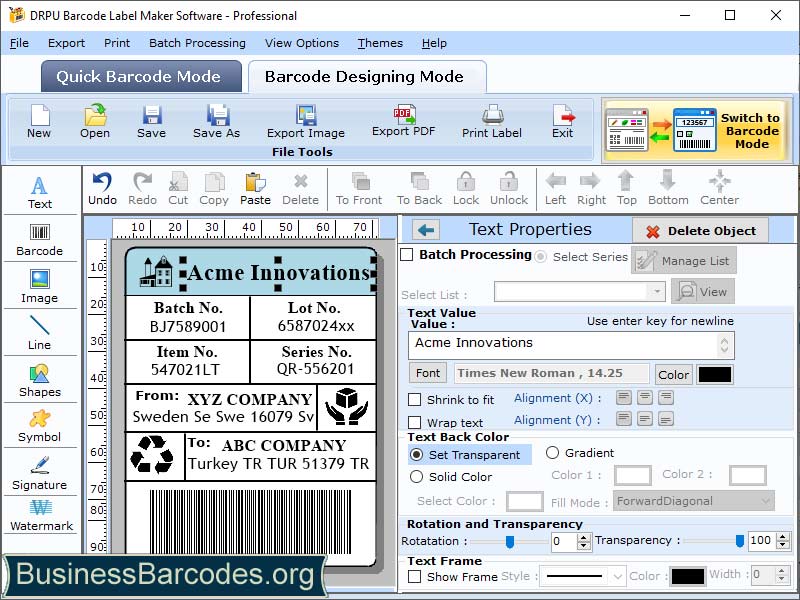Open the Symbol tool

pos(40,427)
